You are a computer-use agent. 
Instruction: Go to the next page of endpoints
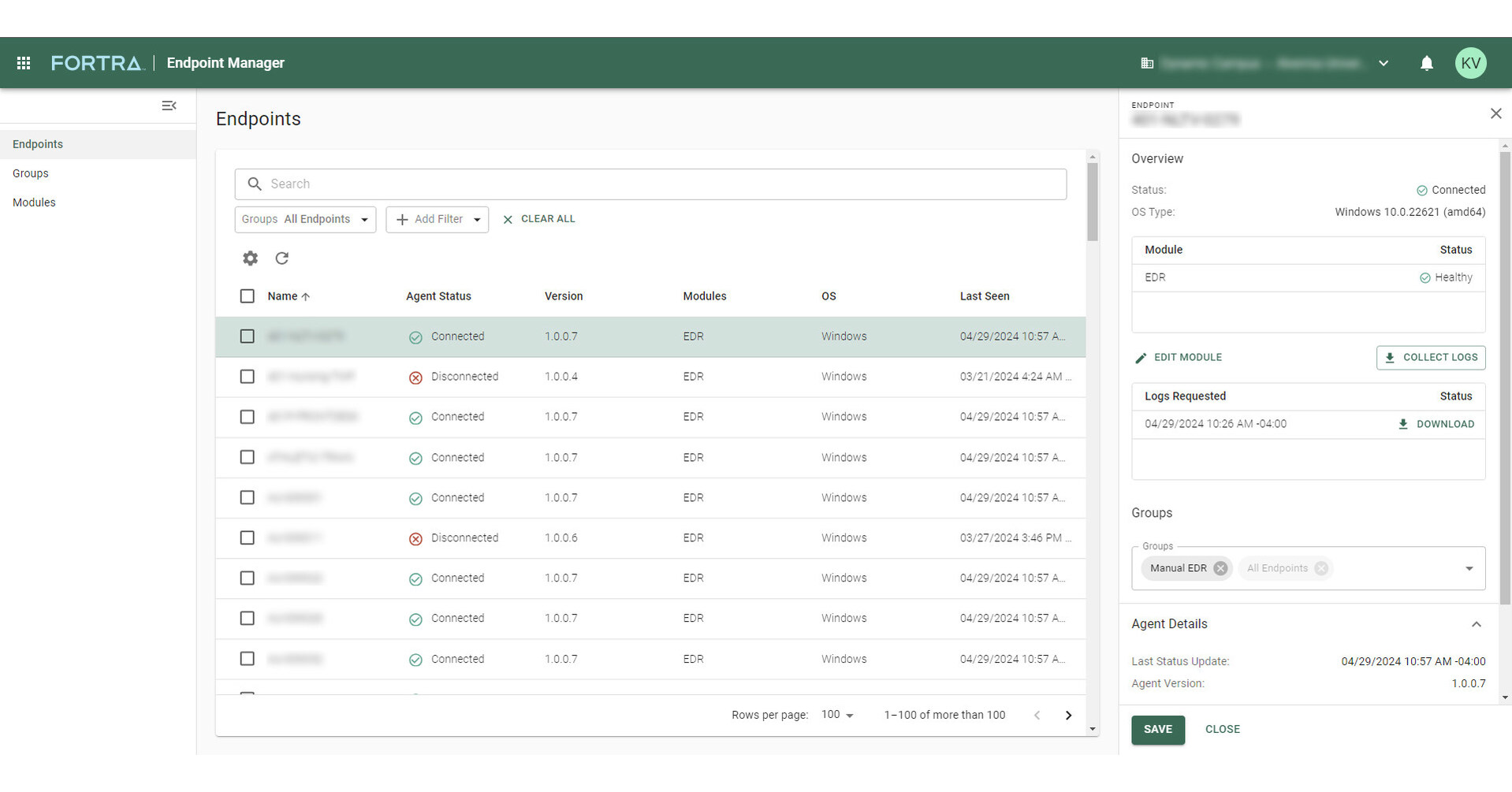(1068, 715)
